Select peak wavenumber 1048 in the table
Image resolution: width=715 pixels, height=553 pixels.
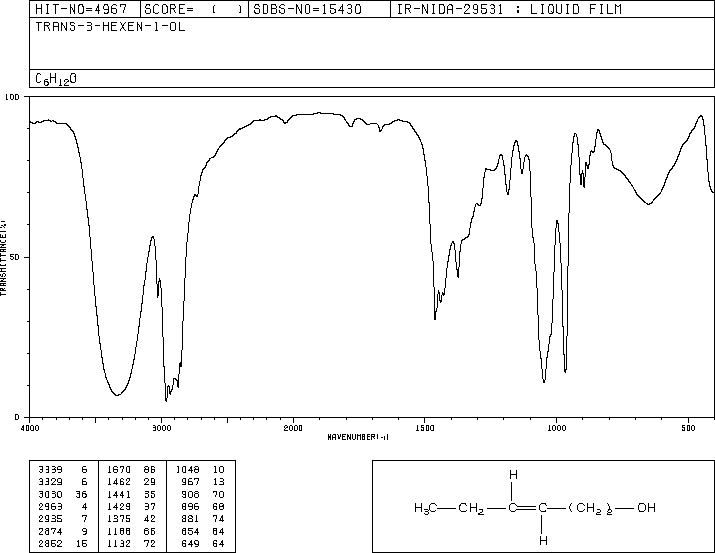tap(187, 469)
